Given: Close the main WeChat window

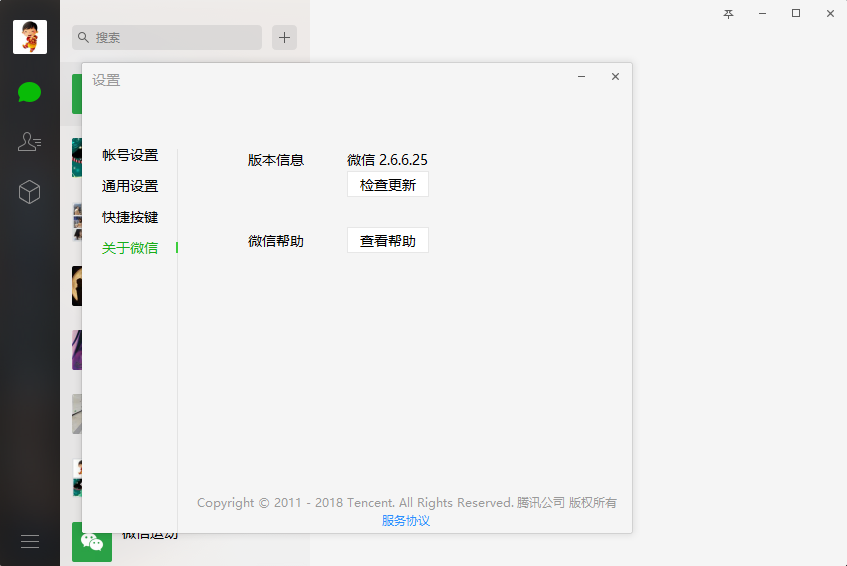Looking at the screenshot, I should coord(830,14).
